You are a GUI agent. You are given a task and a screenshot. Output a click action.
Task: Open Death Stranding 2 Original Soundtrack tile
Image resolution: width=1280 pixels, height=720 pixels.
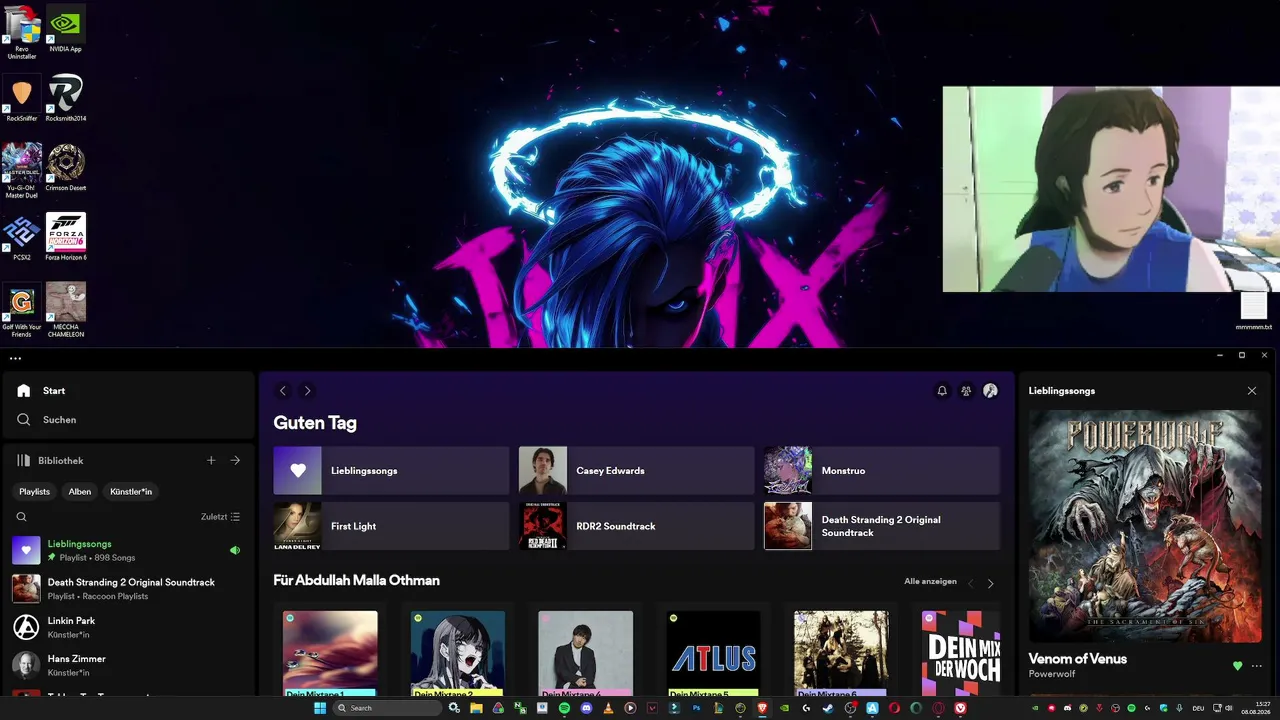point(882,526)
